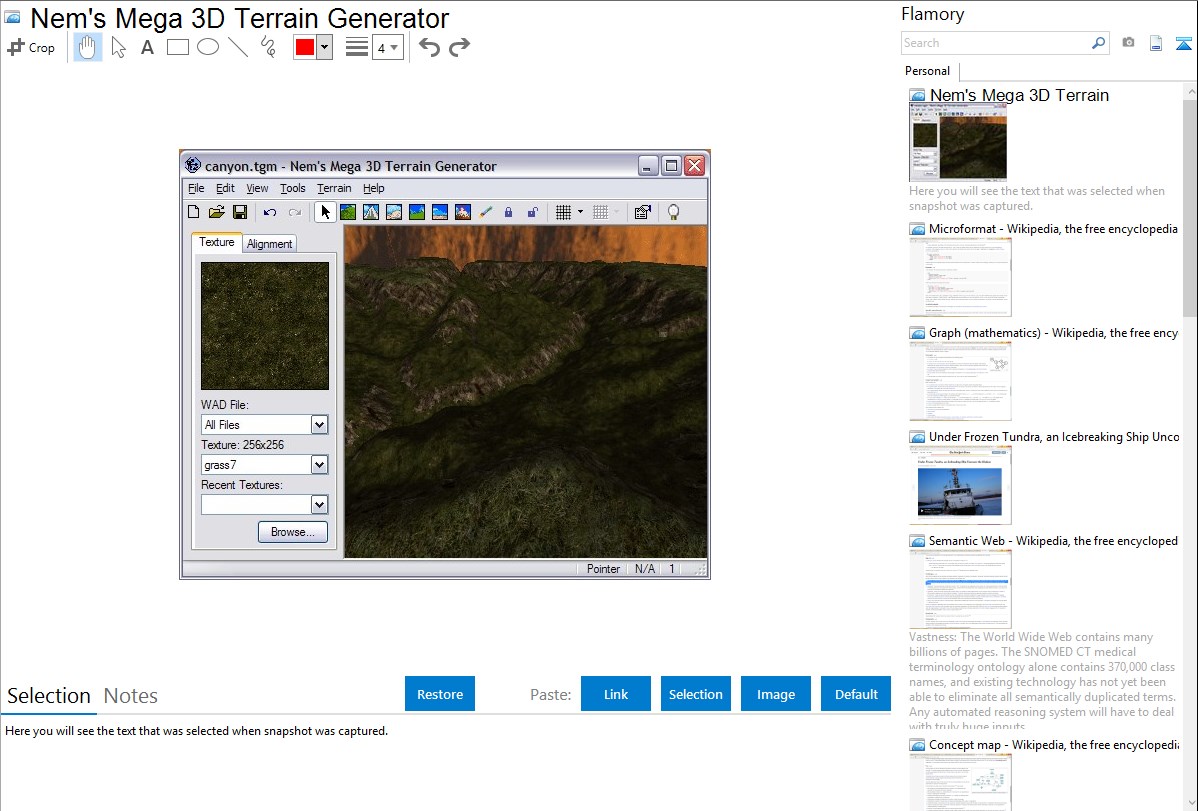Pick the rectangle drawing tool
Image resolution: width=1198 pixels, height=811 pixels.
point(178,47)
